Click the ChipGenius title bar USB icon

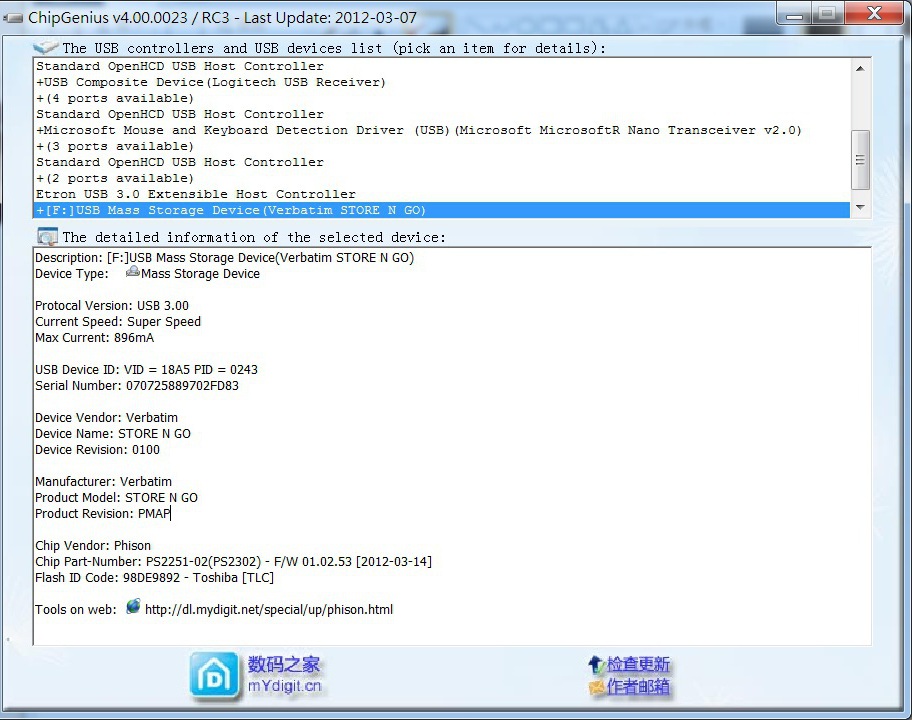click(x=13, y=18)
